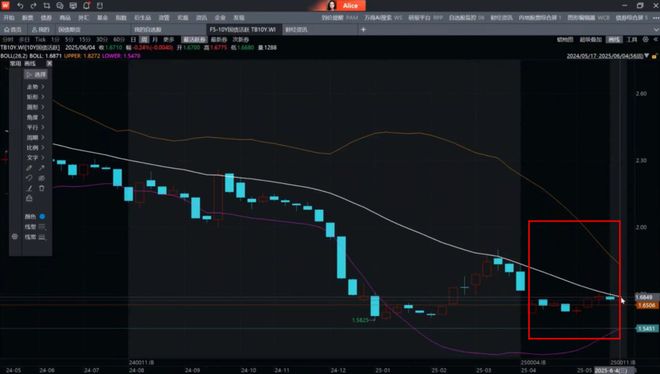This screenshot has width=660, height=374.
Task: Select the 最新券 bond button
Action: coord(219,40)
